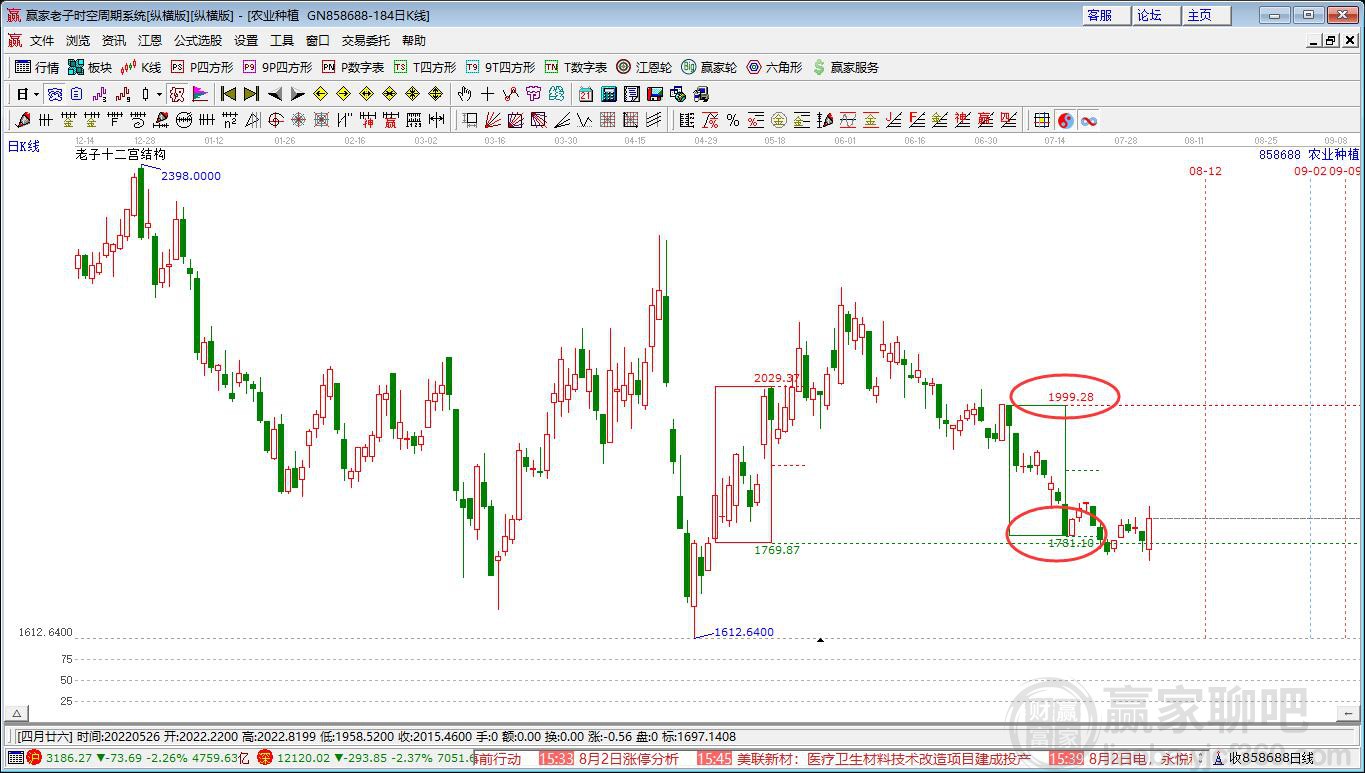Toggle the infinity symbol icon
Image resolution: width=1365 pixels, height=773 pixels.
[1089, 120]
